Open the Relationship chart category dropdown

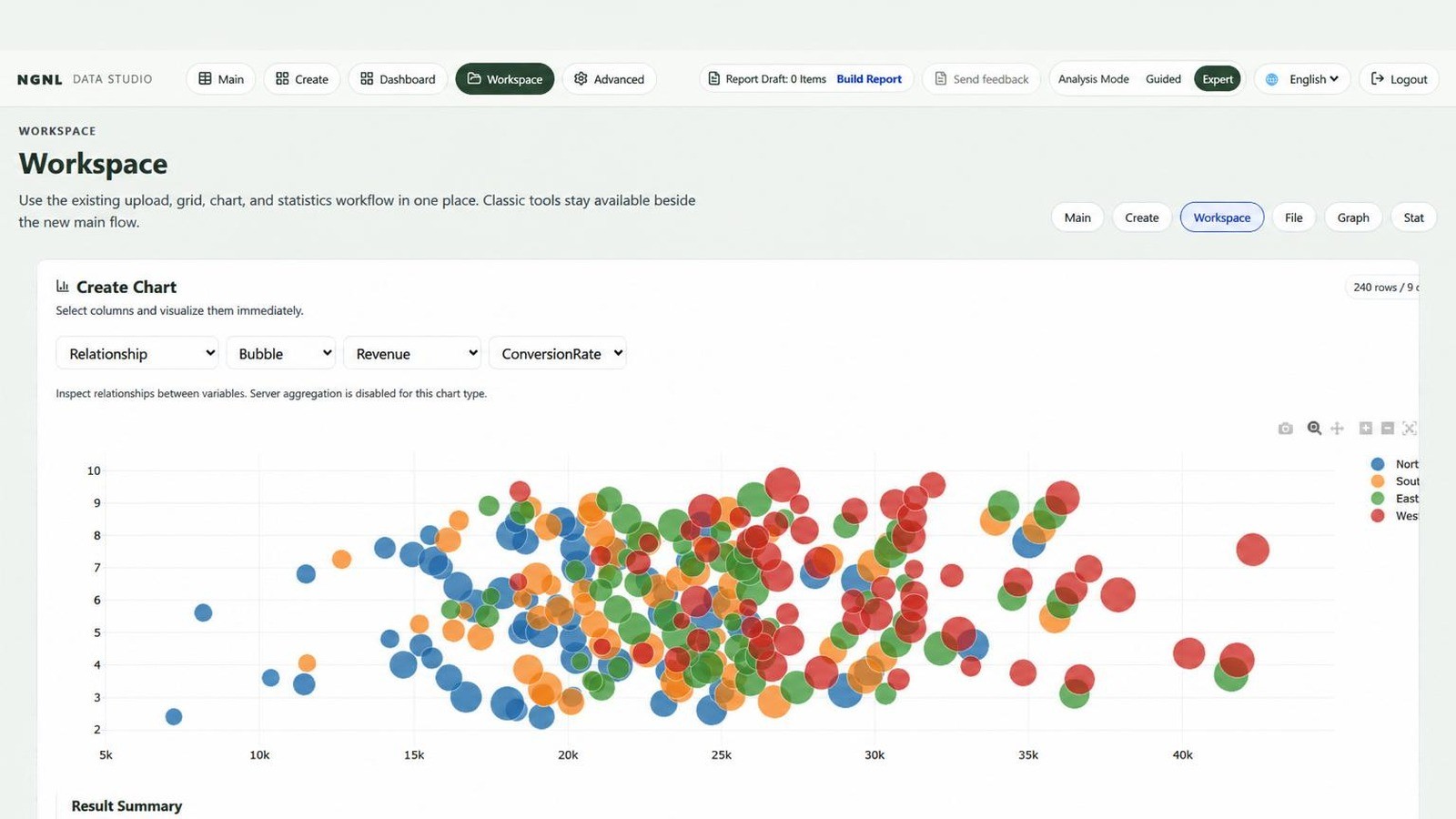[137, 353]
